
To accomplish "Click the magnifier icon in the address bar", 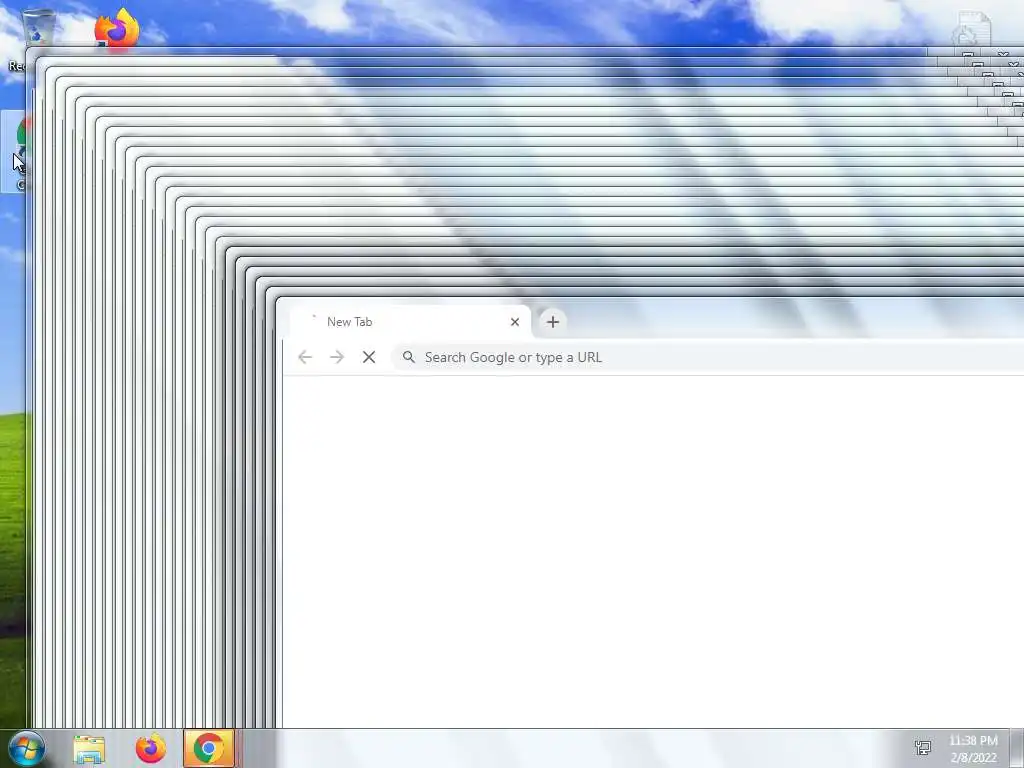I will pyautogui.click(x=409, y=357).
